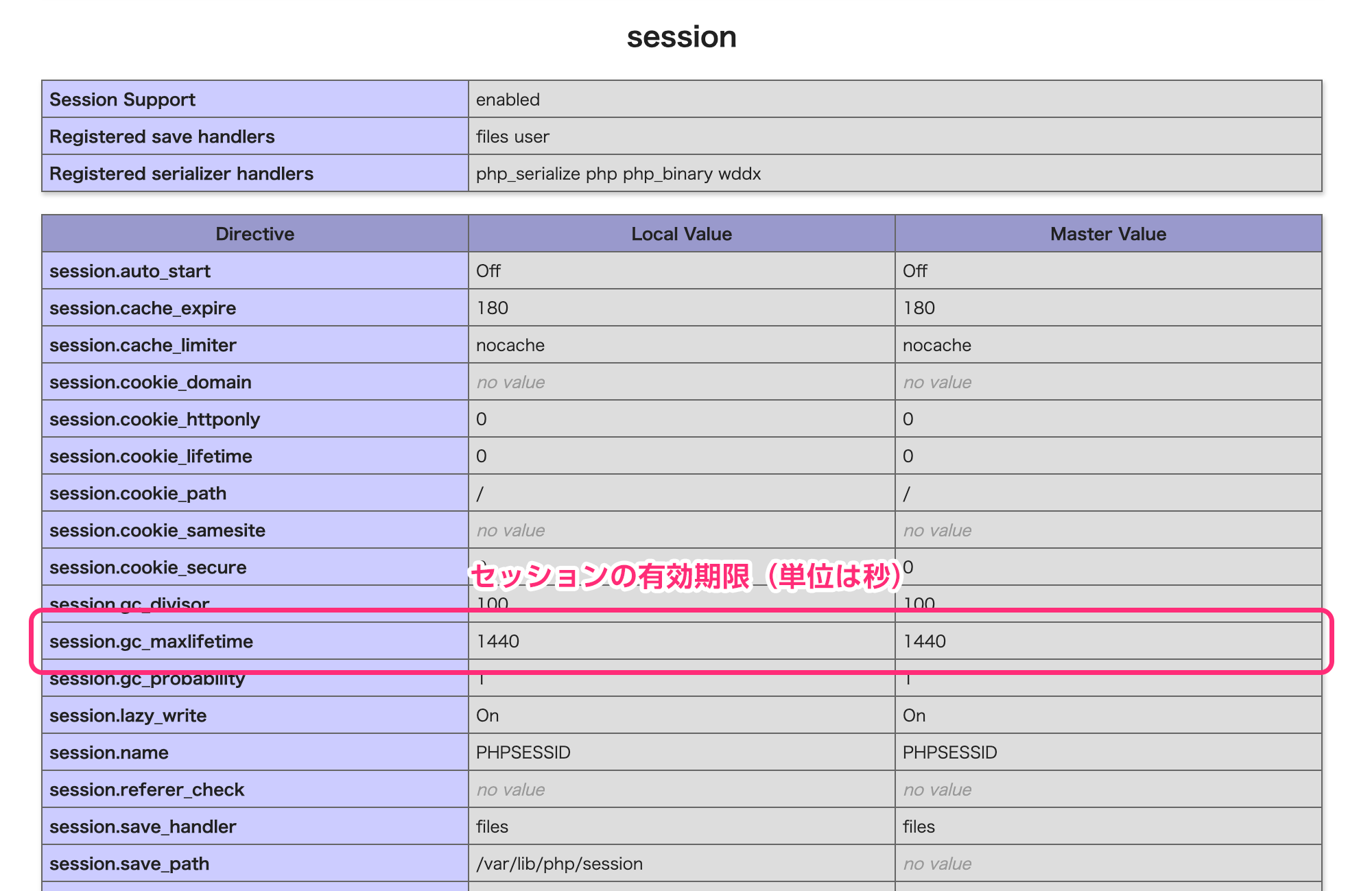Screen dimensions: 1372x891
Task: Click local '/' value of session.cookie_path
Action: tap(480, 493)
